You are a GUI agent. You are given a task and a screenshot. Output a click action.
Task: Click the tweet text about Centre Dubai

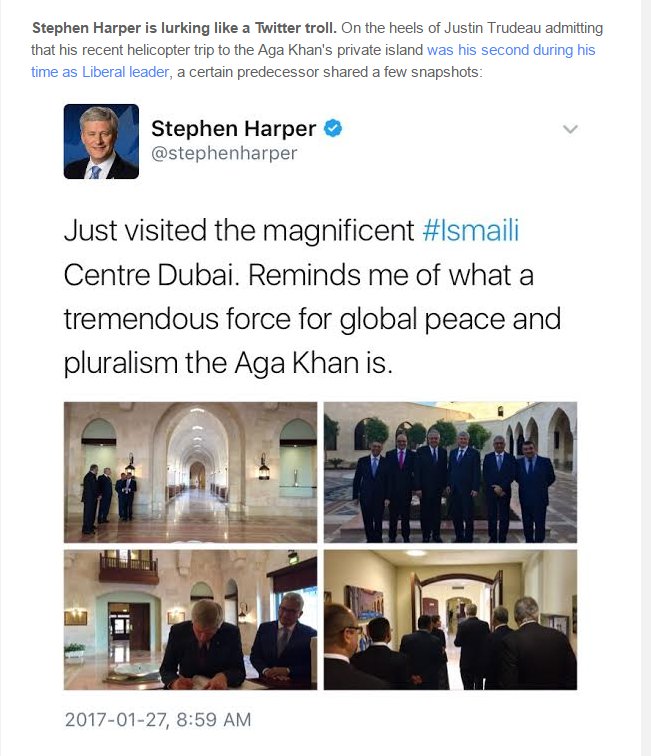coord(298,275)
